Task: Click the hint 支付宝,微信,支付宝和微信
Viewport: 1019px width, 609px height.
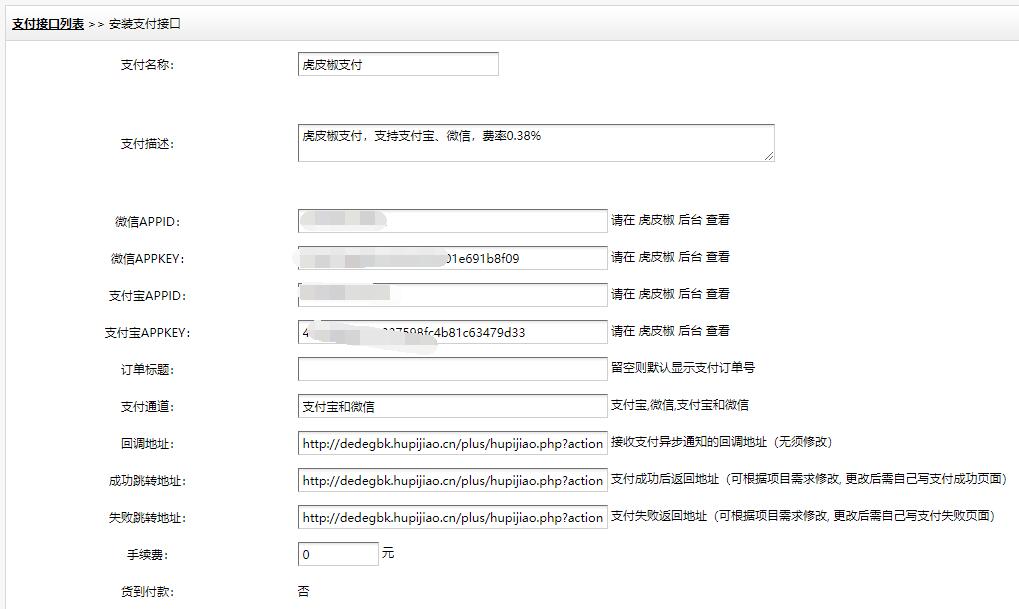Action: (679, 405)
